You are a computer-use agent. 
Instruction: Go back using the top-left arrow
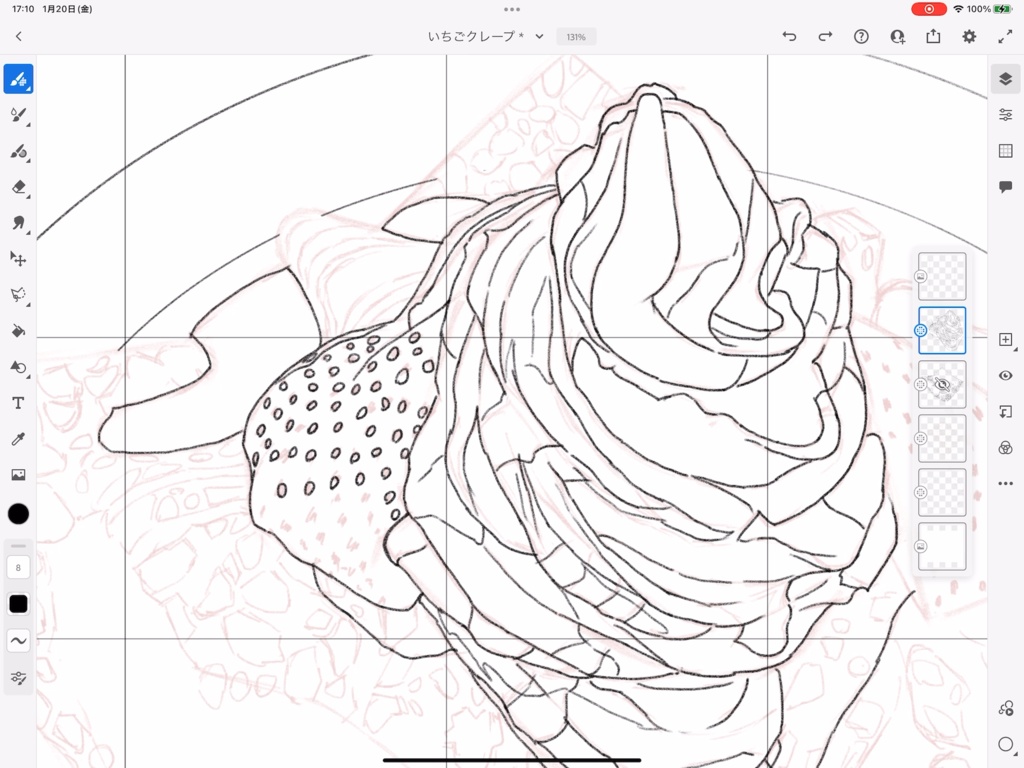[18, 37]
